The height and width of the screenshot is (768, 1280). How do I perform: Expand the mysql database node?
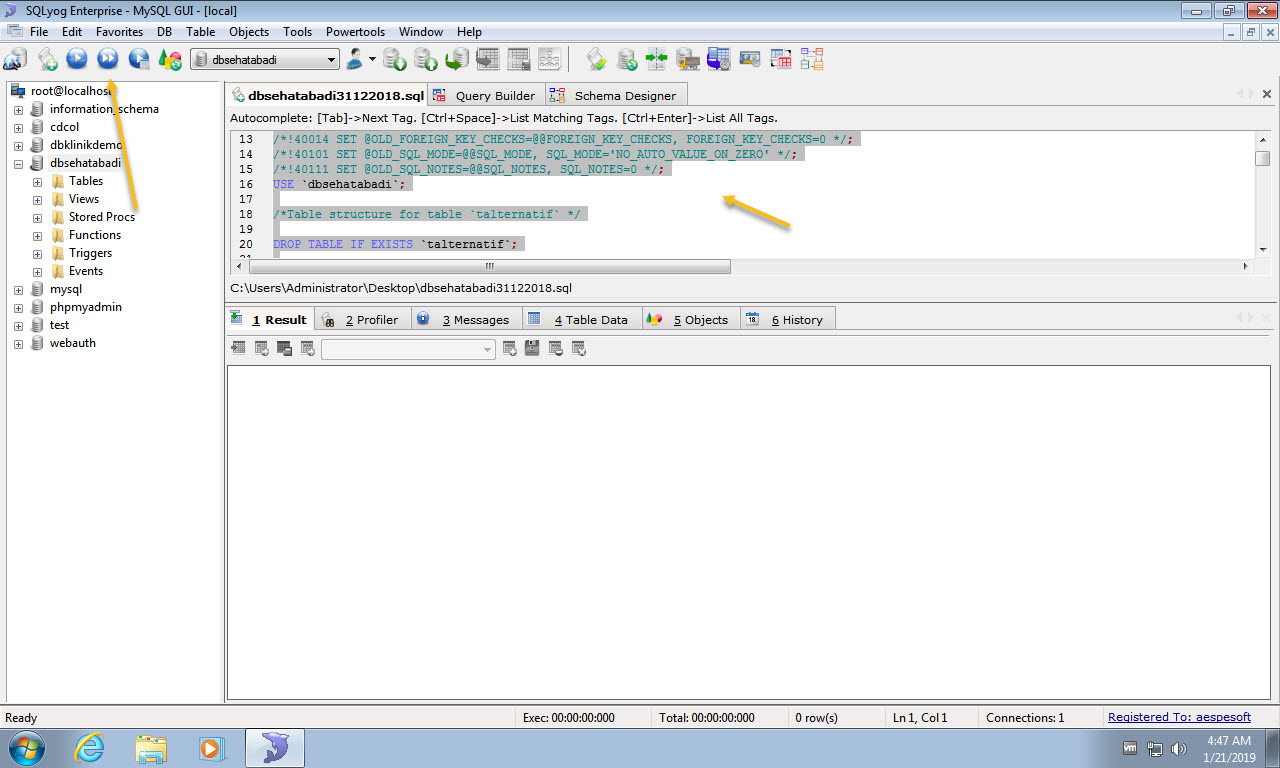[x=18, y=289]
